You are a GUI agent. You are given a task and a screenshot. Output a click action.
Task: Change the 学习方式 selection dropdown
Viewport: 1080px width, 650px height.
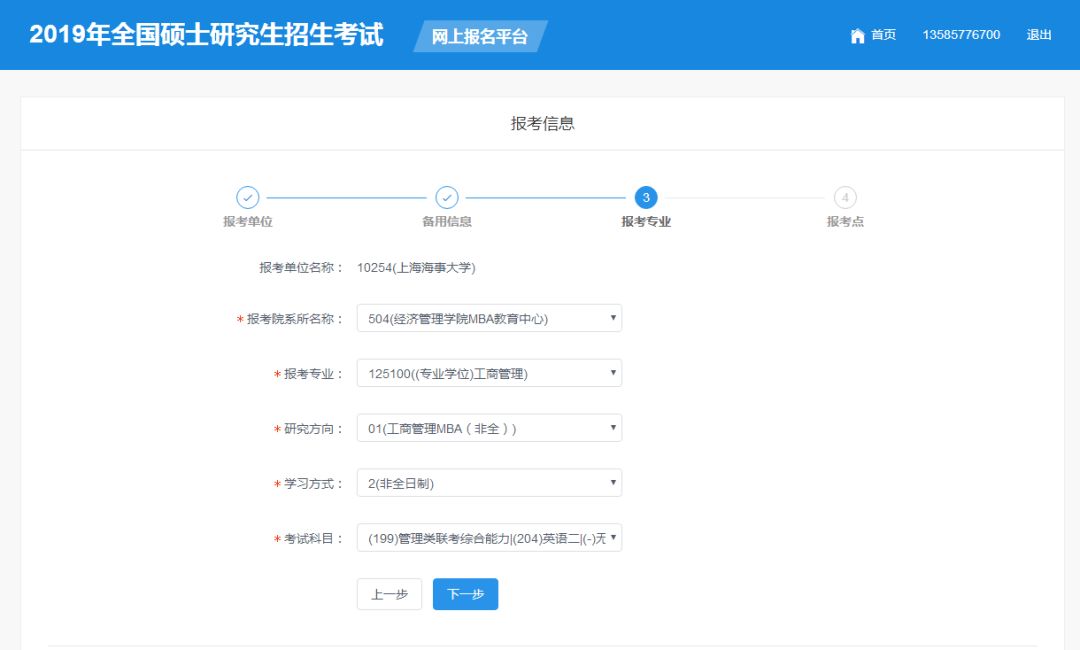[489, 484]
